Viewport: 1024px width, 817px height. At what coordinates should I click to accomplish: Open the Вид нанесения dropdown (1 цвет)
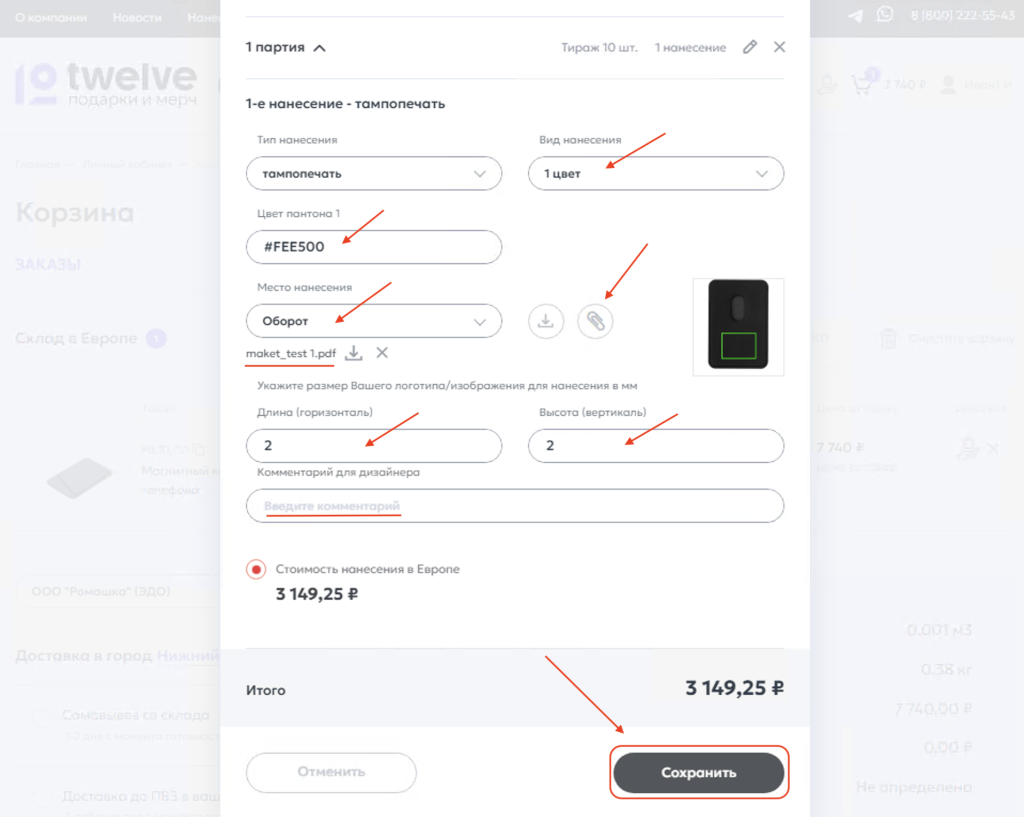pos(656,174)
